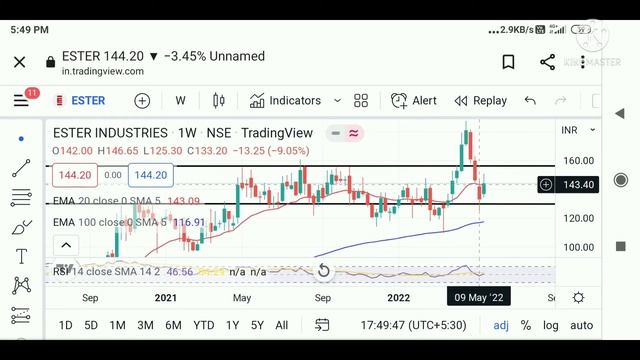Set range to 5D
Image resolution: width=640 pixels, height=360 pixels.
[x=91, y=325]
